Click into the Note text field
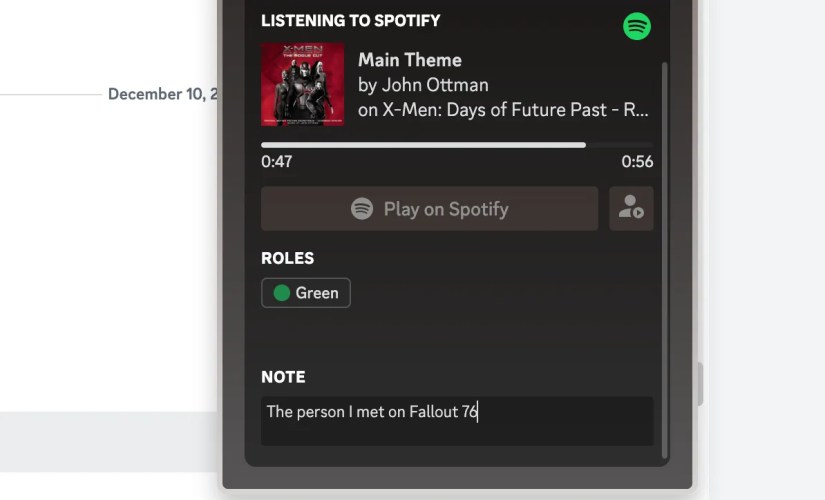The image size is (825, 500). (x=457, y=421)
